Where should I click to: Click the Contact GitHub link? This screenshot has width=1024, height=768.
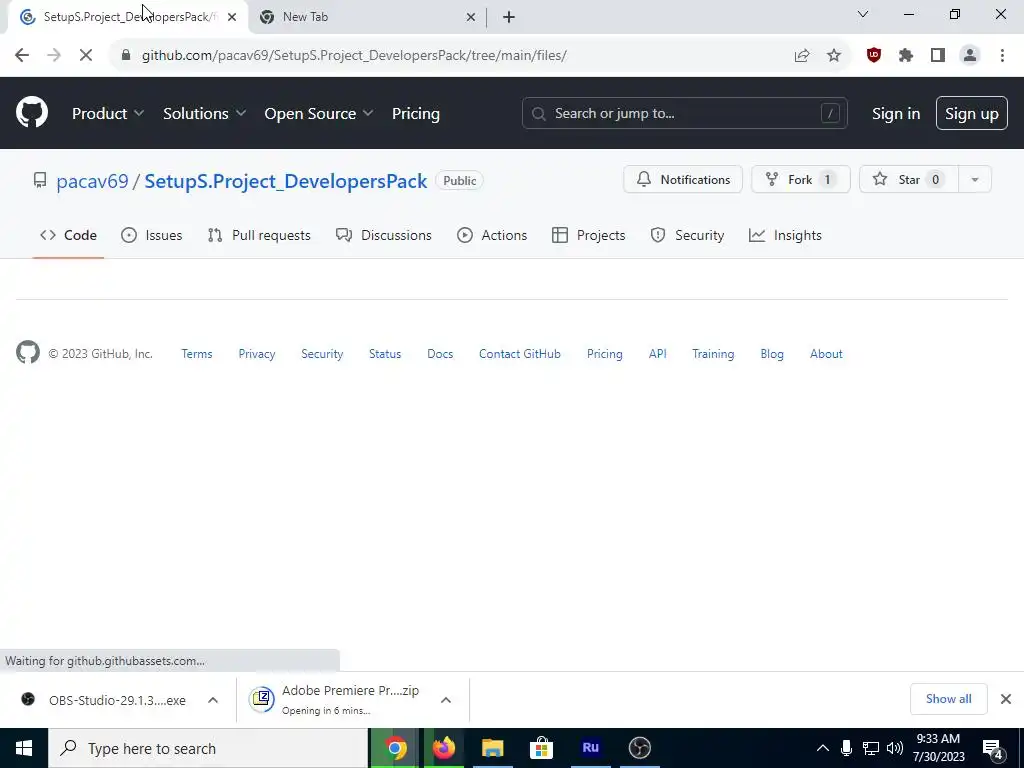pos(520,354)
